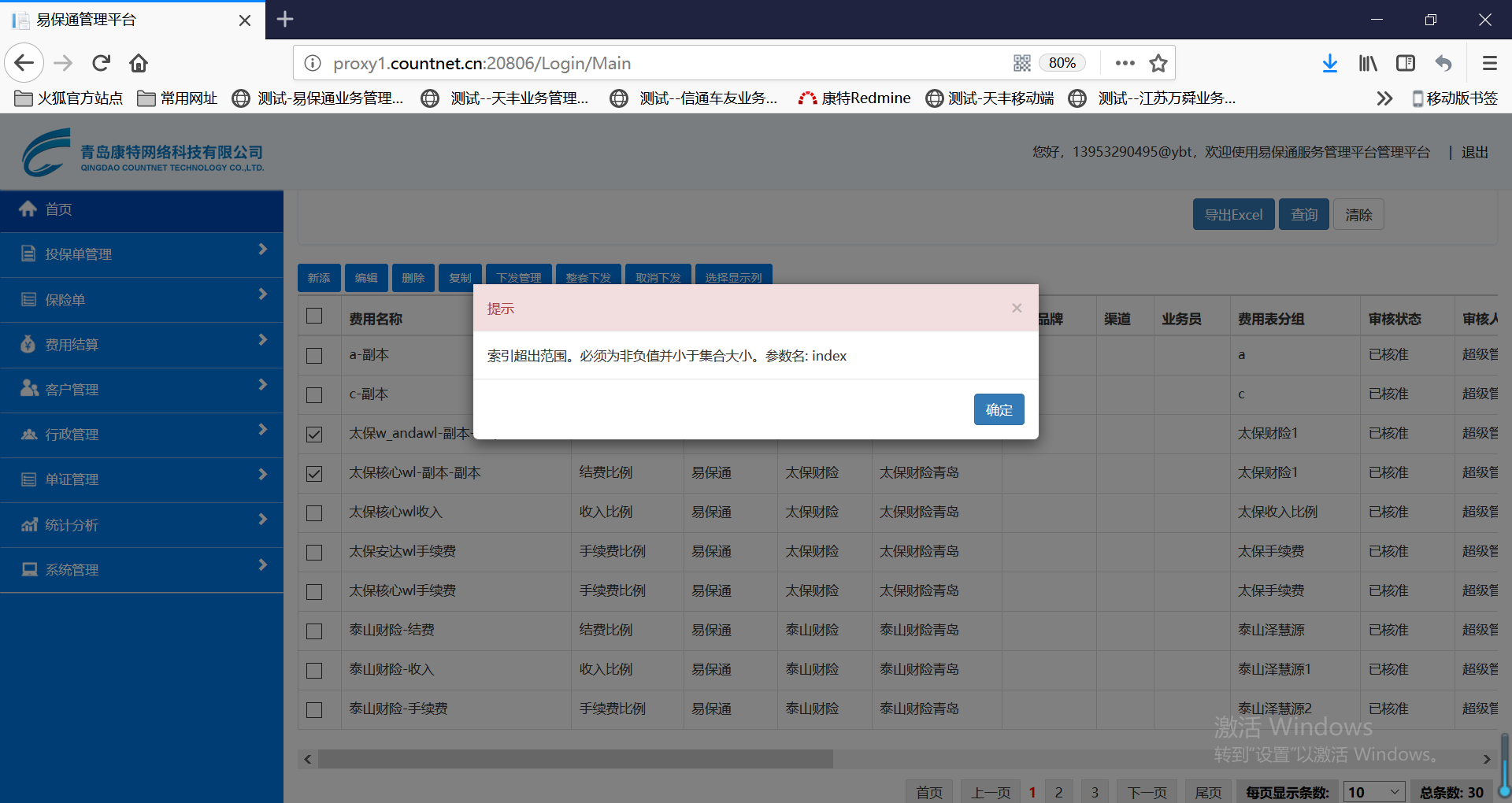The image size is (1512, 803).
Task: Open the per-page count dropdown
Action: click(x=1374, y=792)
